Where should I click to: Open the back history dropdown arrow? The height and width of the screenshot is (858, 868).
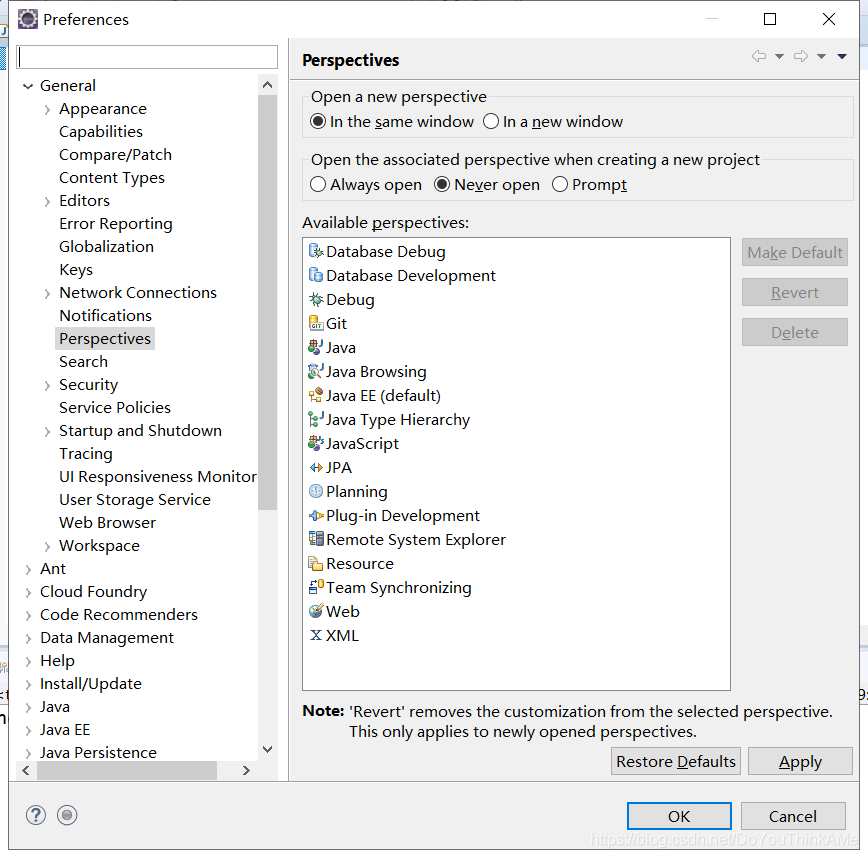tap(779, 56)
